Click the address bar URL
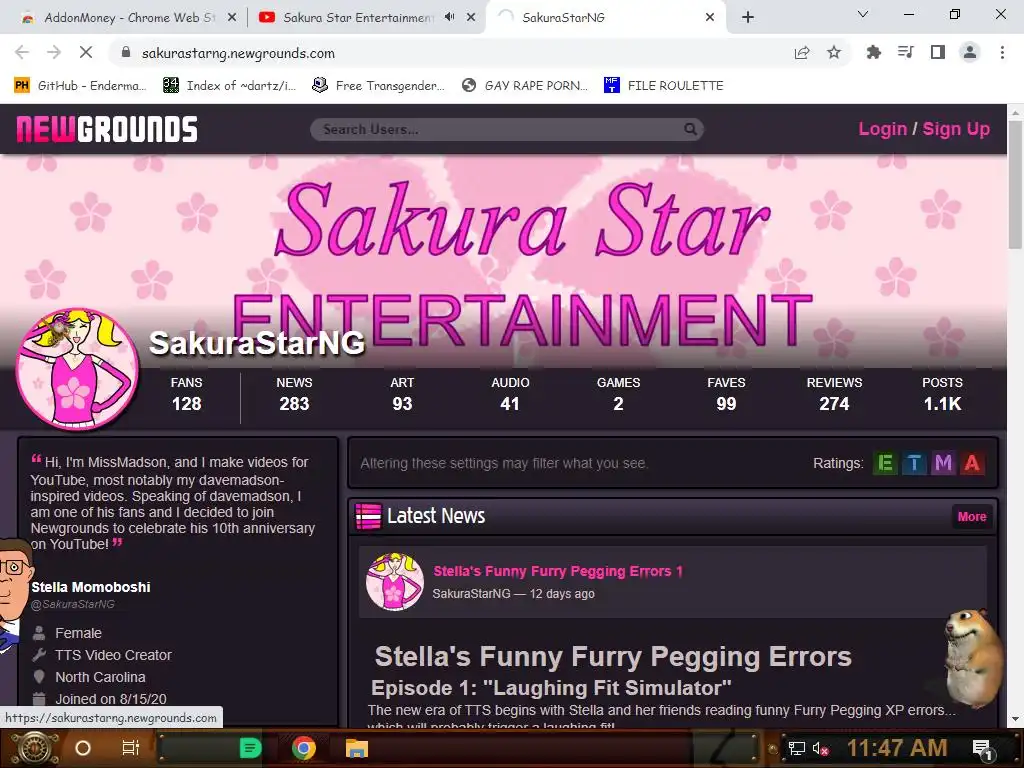Viewport: 1024px width, 768px height. [x=238, y=54]
